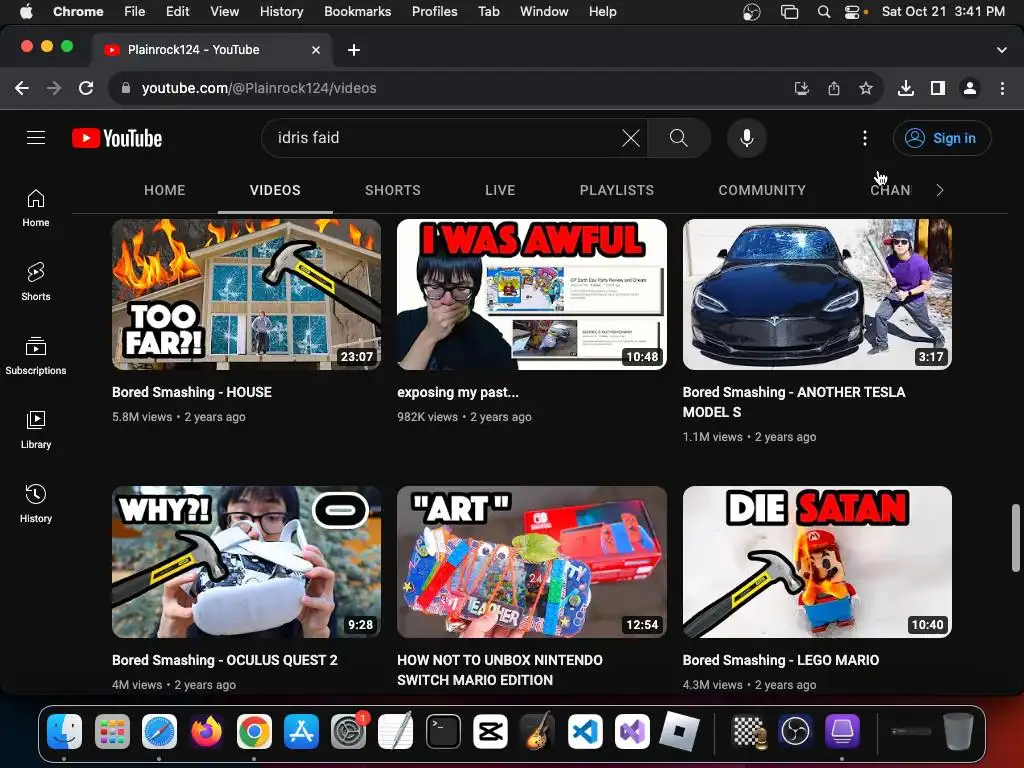The height and width of the screenshot is (768, 1024).
Task: Click title "exposing my past..."
Action: [458, 392]
